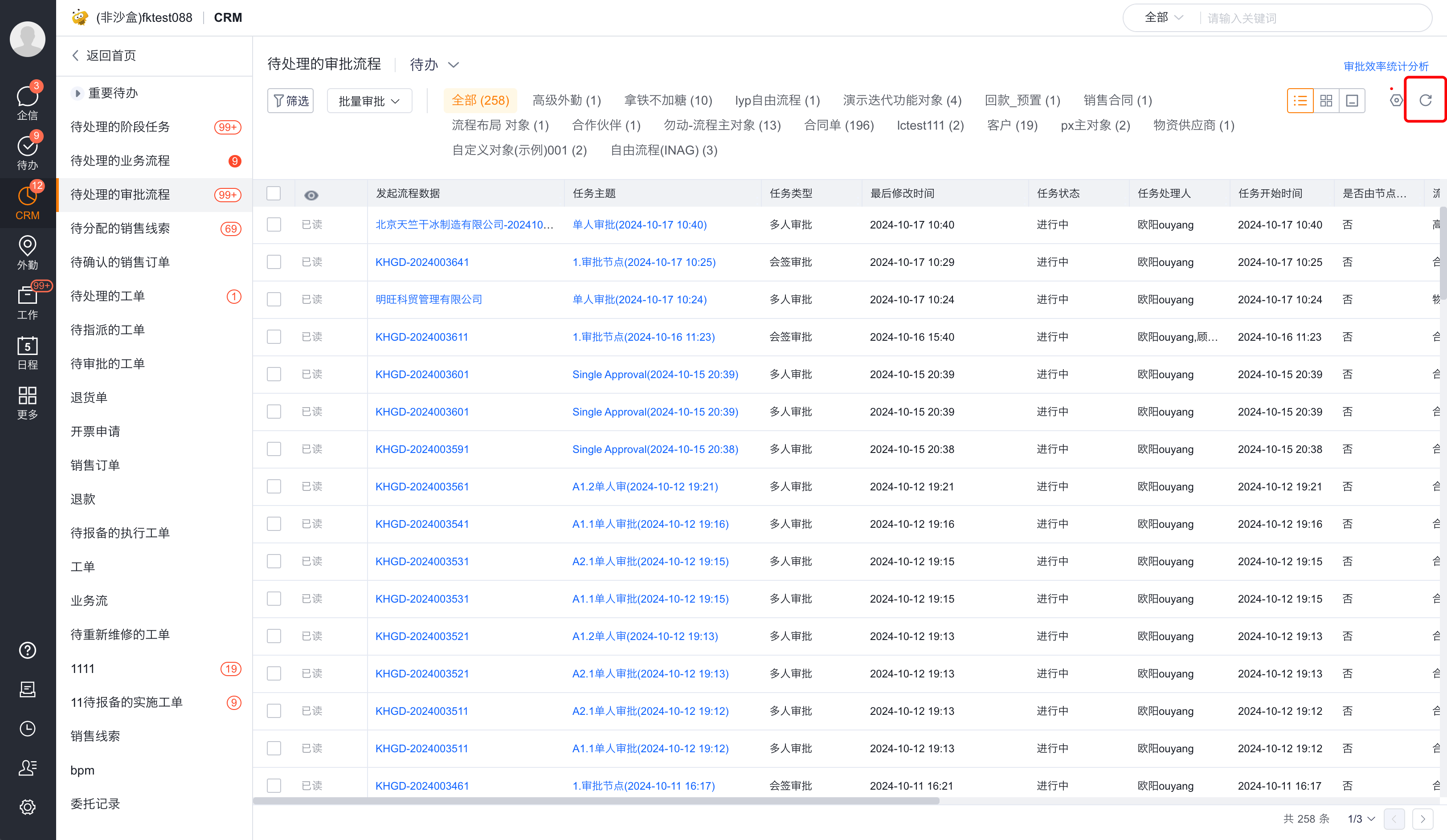Open 待处理的业务流程 in the sidebar
This screenshot has height=840, width=1447.
[x=155, y=160]
